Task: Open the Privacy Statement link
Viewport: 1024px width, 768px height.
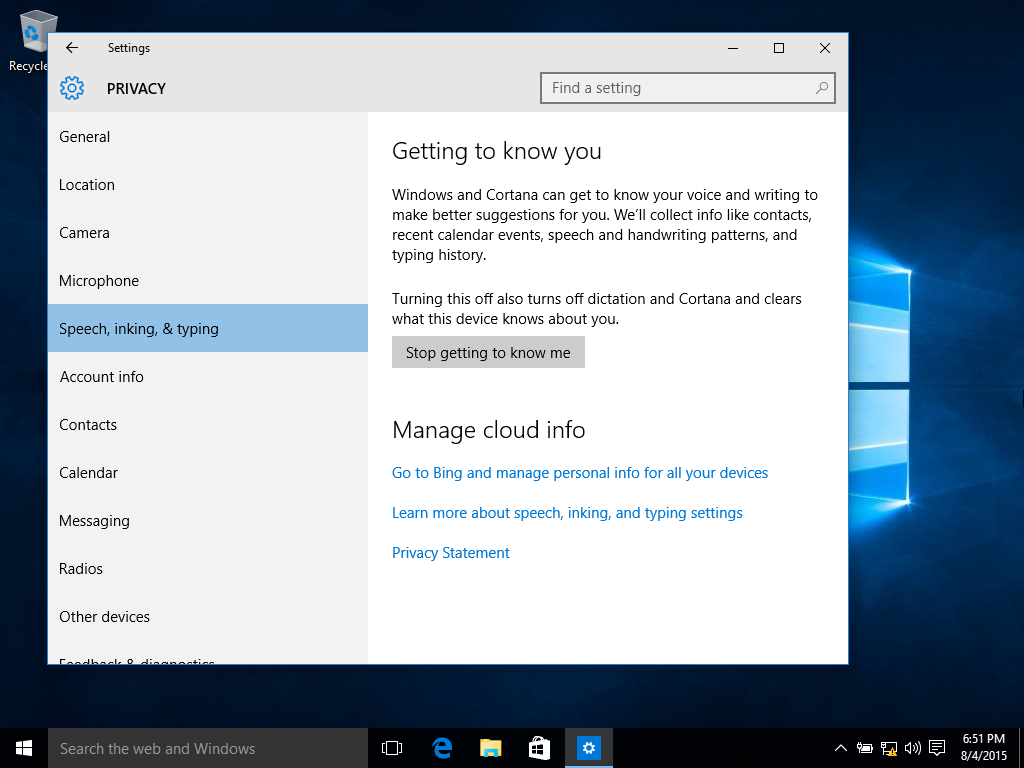Action: click(451, 552)
